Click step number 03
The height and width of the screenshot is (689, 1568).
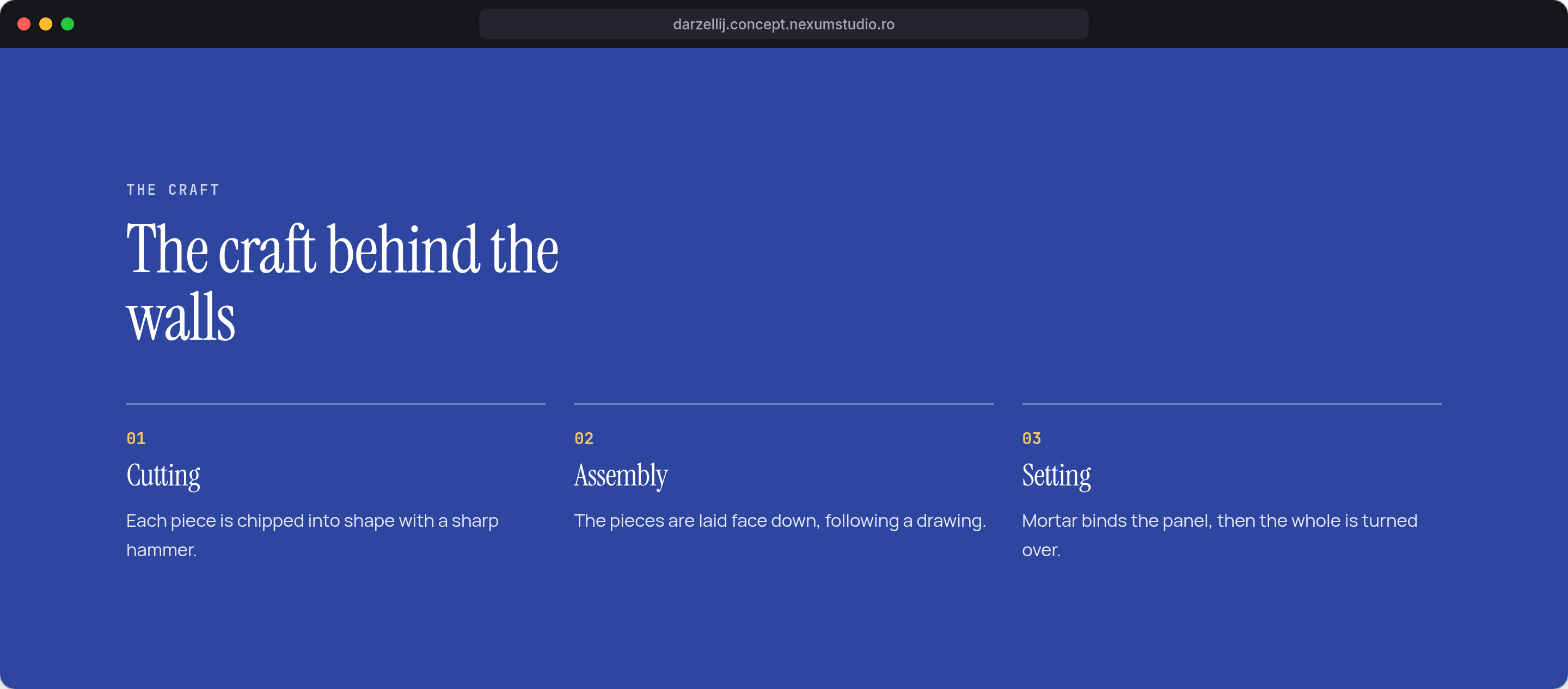[1032, 438]
